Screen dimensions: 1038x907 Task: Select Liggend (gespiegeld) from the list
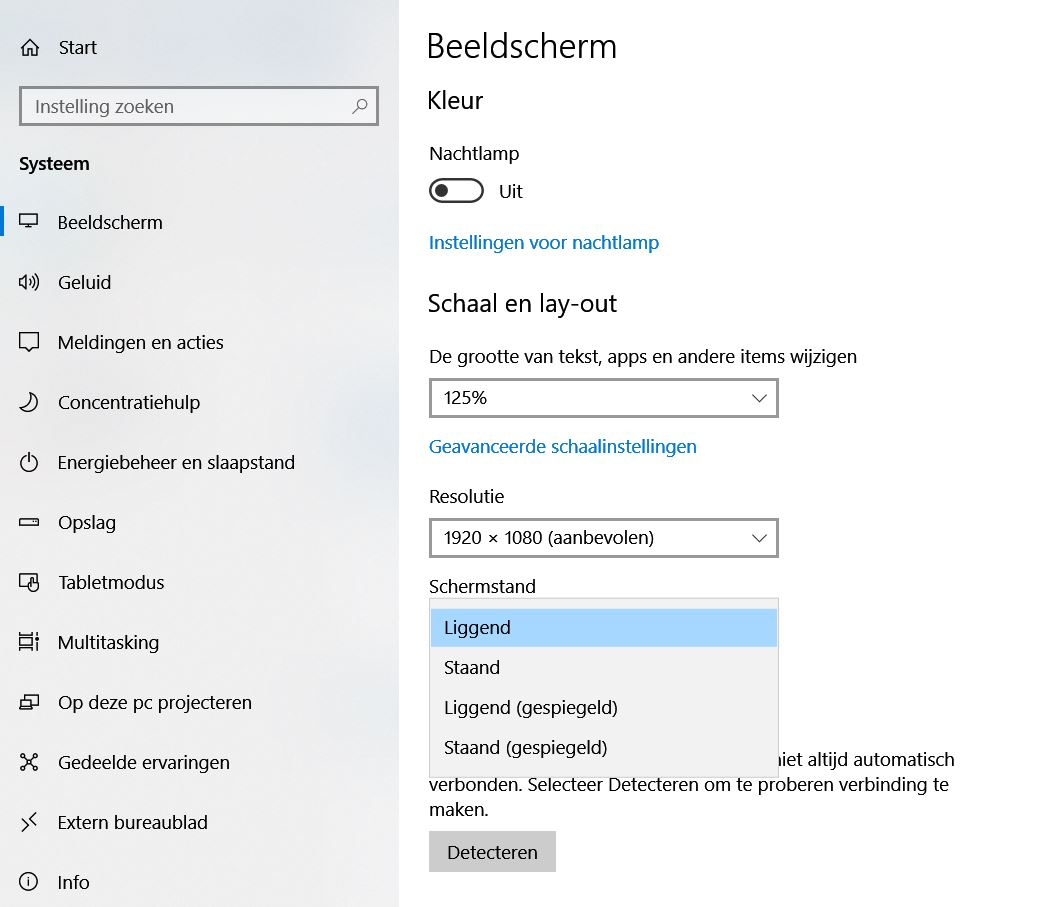coord(531,708)
